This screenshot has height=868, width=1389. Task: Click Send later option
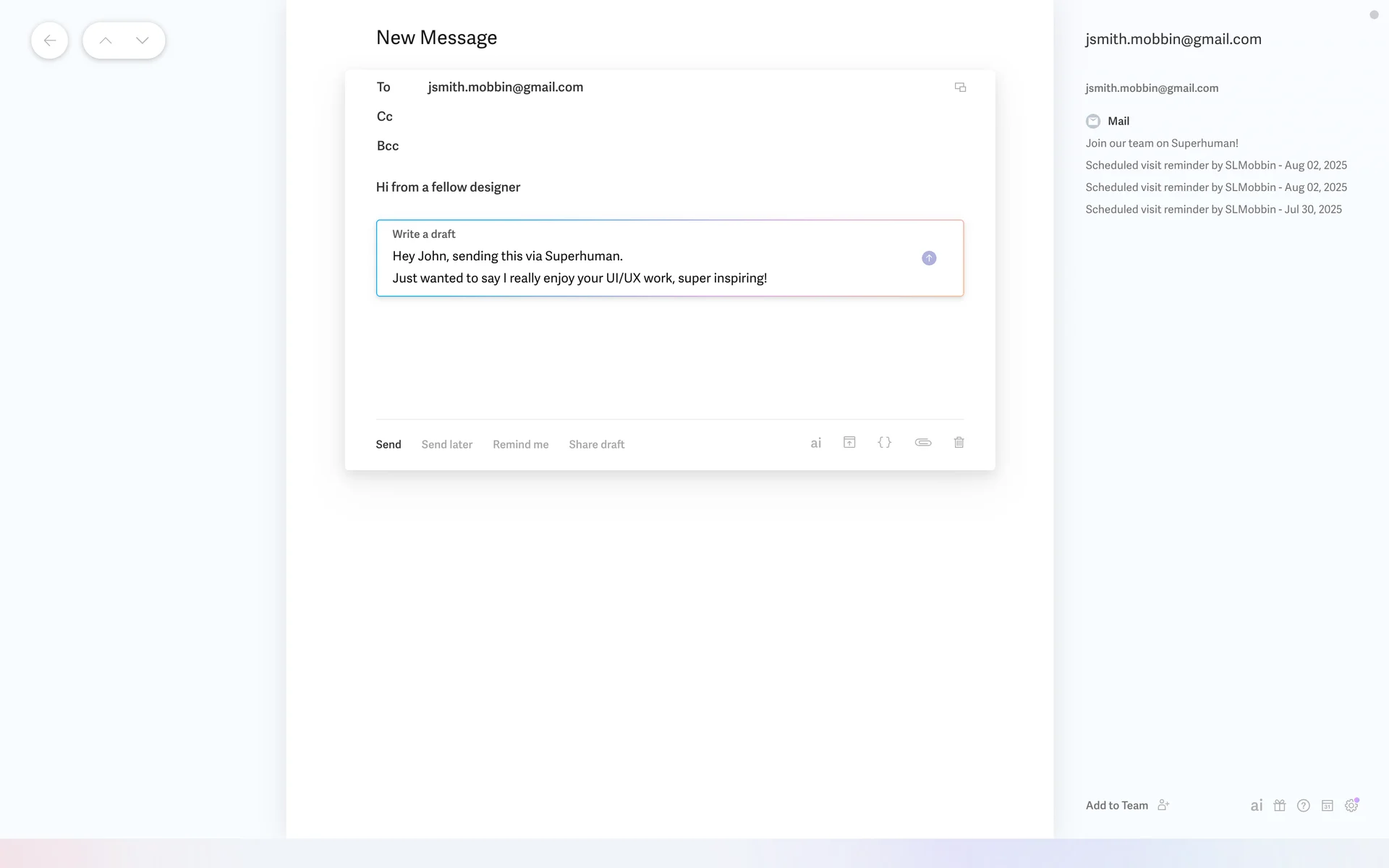click(x=446, y=445)
